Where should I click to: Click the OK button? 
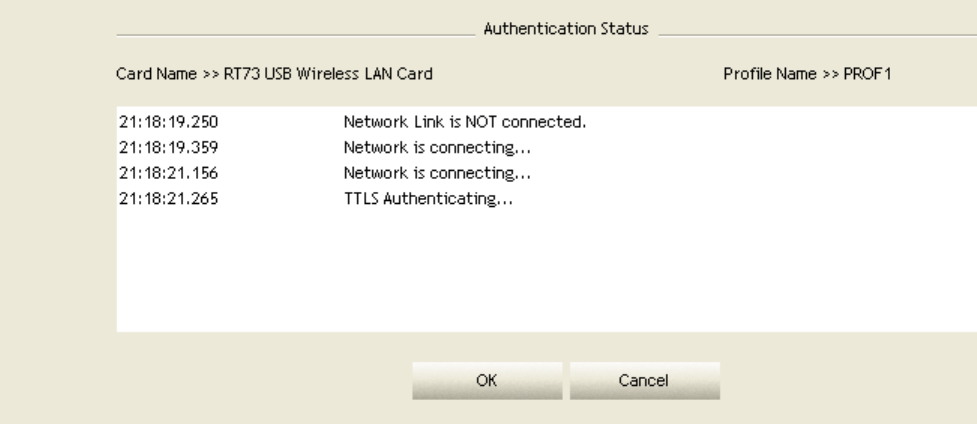[x=487, y=380]
